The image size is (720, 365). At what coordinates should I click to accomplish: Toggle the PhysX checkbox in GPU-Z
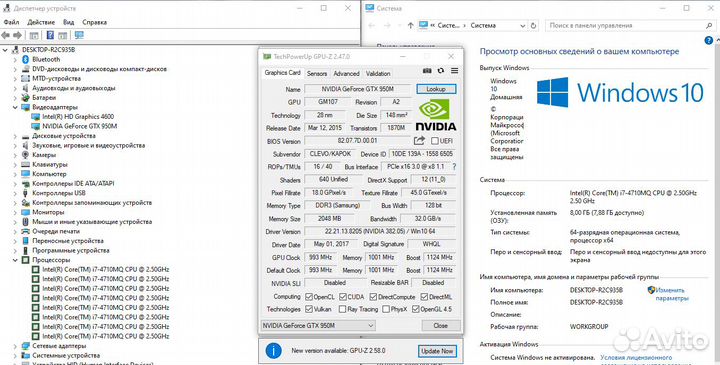click(386, 309)
